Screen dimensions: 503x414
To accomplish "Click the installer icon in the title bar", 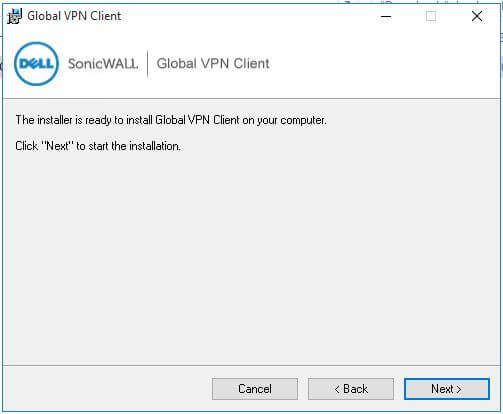I will [x=15, y=16].
